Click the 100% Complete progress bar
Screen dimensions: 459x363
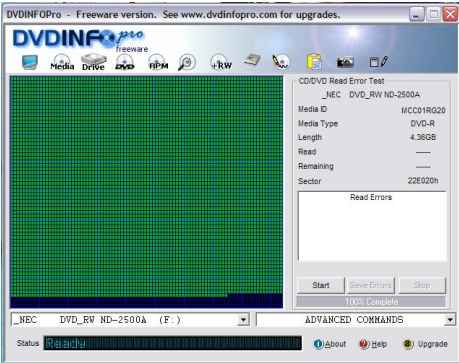click(371, 302)
